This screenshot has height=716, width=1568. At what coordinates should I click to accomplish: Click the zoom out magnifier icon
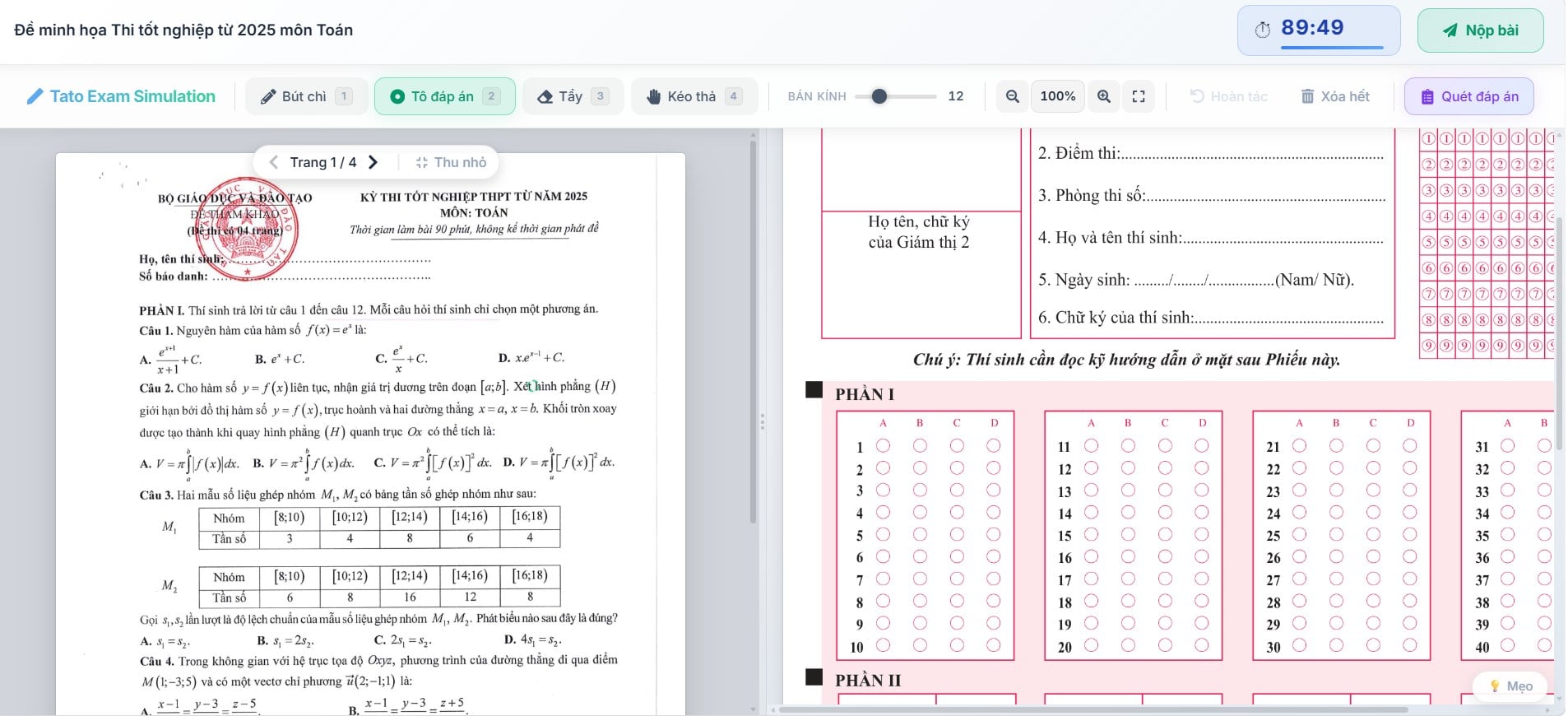[x=1013, y=96]
